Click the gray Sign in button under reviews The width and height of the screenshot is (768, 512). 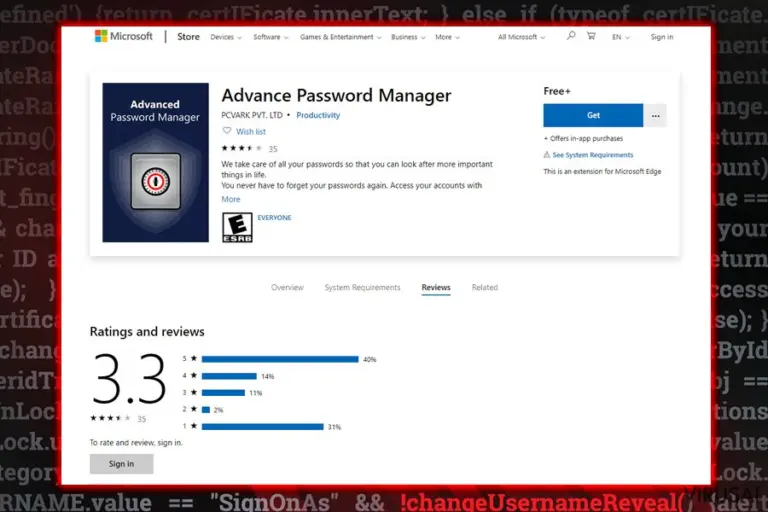(x=121, y=464)
